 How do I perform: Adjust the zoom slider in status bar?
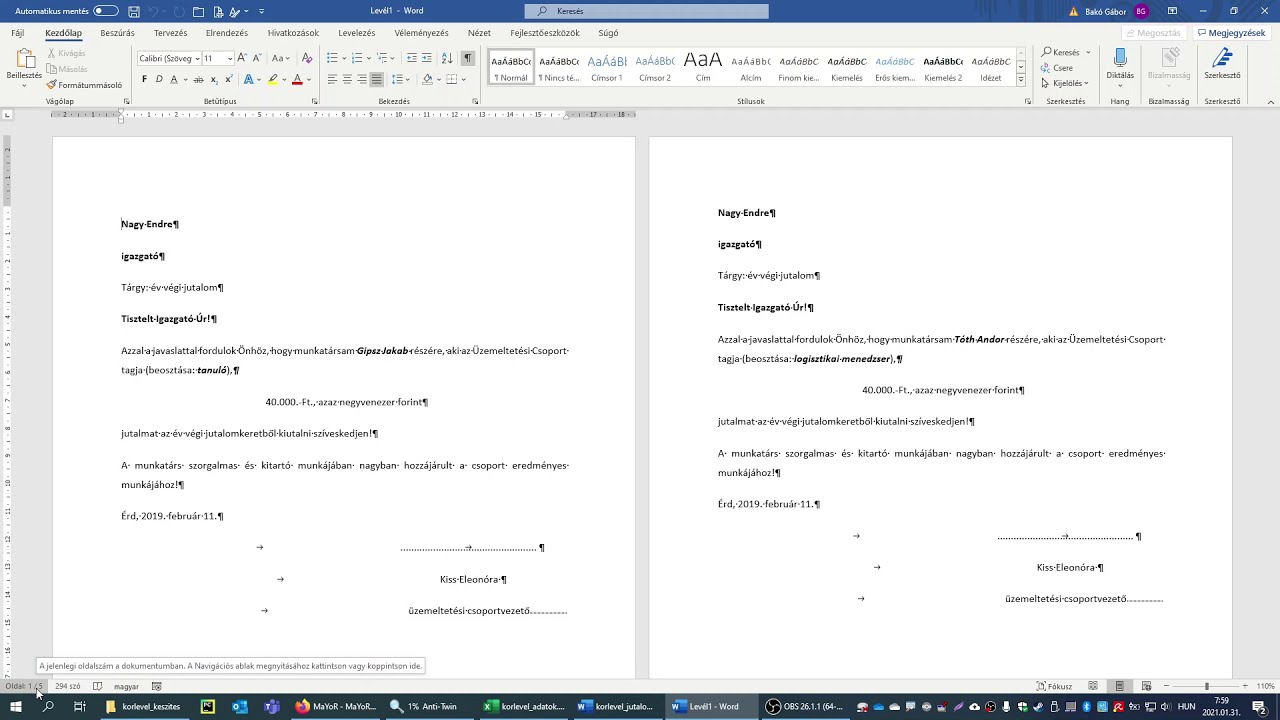1206,687
